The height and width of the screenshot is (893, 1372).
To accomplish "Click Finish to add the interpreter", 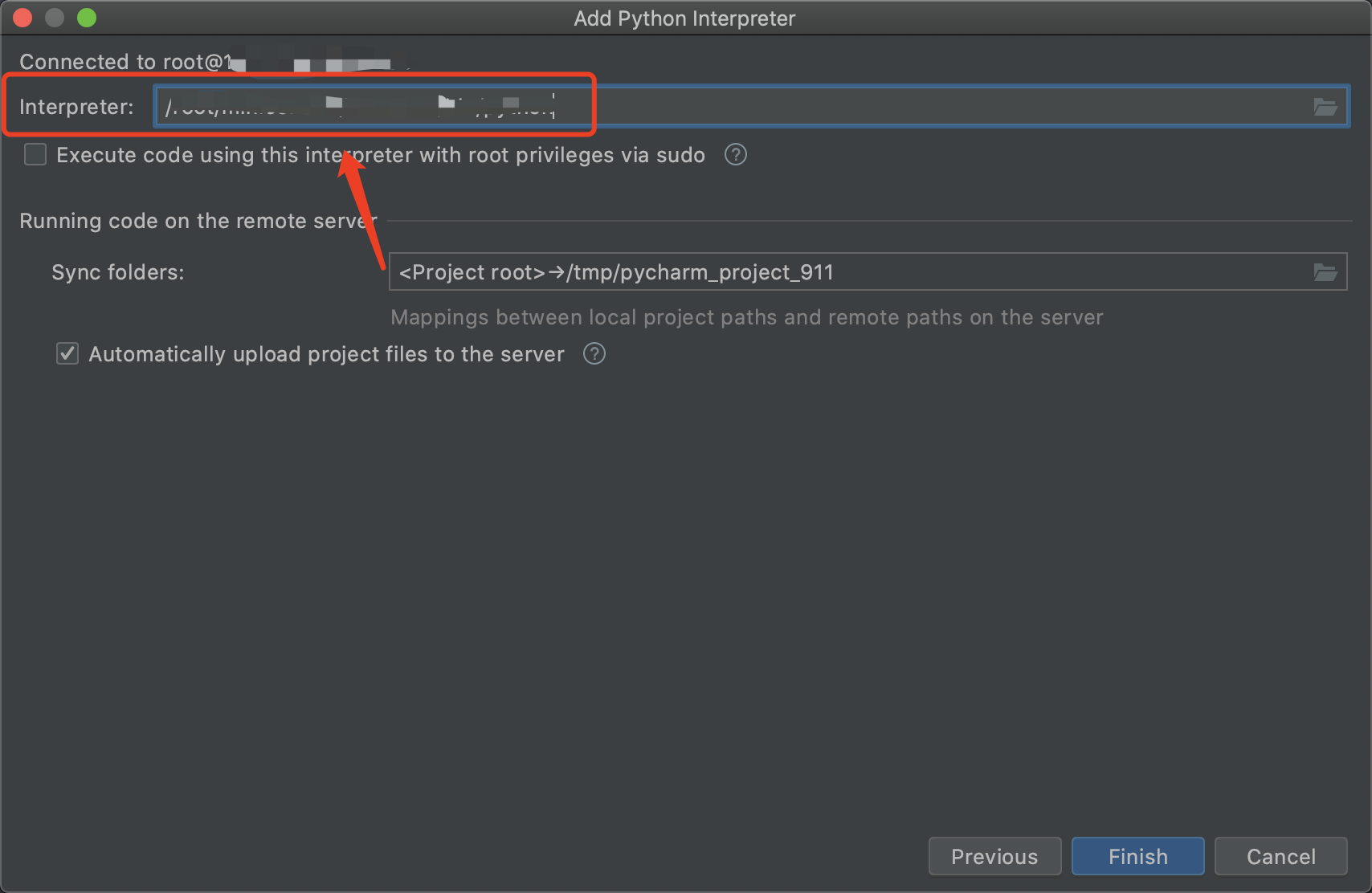I will click(1137, 856).
